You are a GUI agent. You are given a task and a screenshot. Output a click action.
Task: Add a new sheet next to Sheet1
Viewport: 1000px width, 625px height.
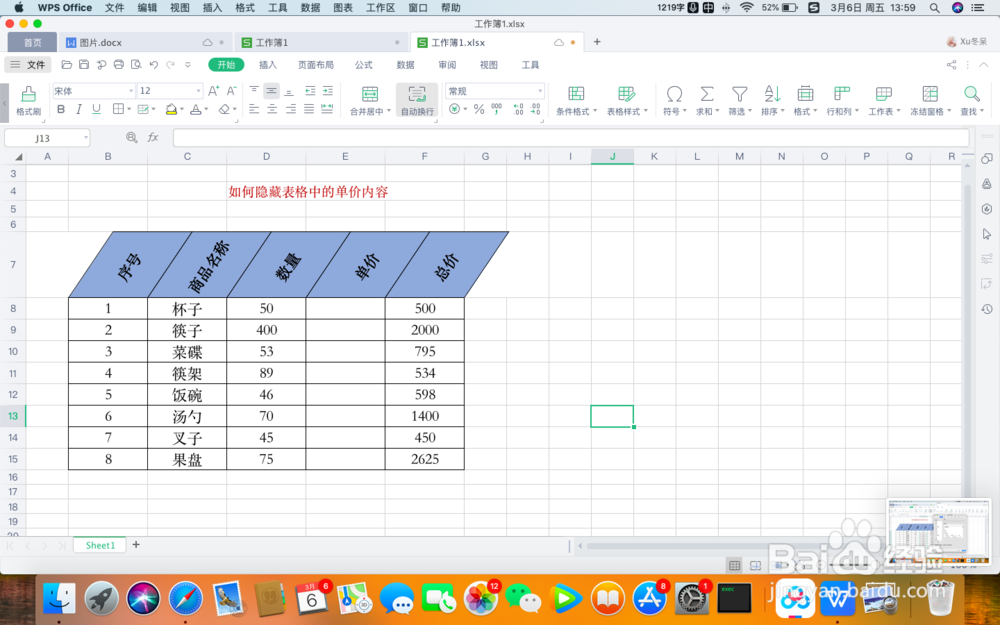pyautogui.click(x=135, y=545)
